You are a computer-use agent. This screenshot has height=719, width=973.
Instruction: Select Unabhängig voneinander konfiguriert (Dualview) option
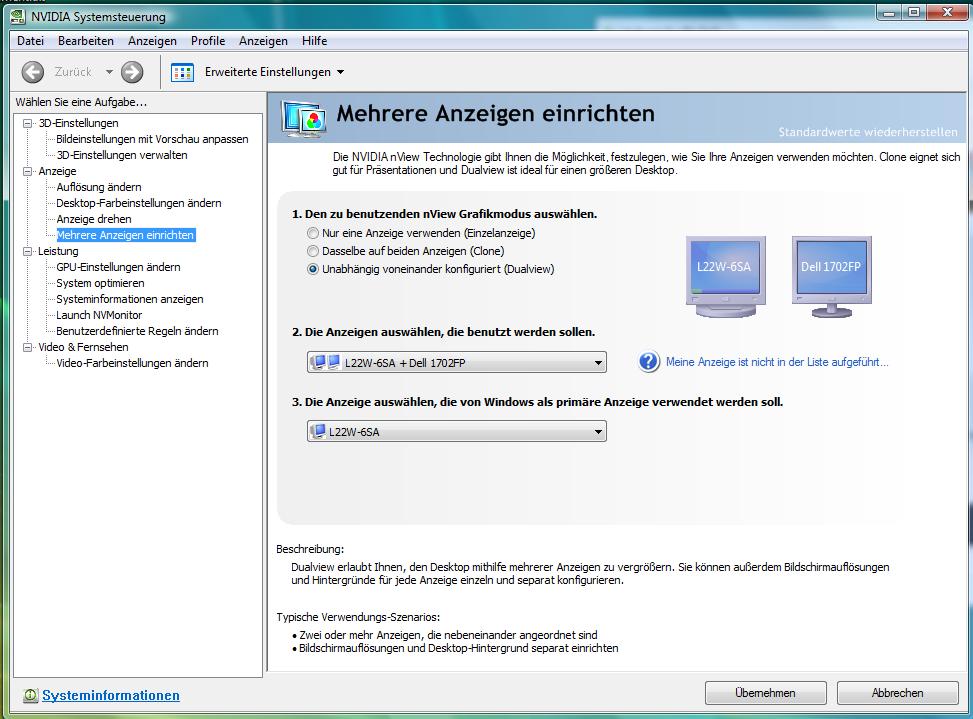pyautogui.click(x=313, y=269)
